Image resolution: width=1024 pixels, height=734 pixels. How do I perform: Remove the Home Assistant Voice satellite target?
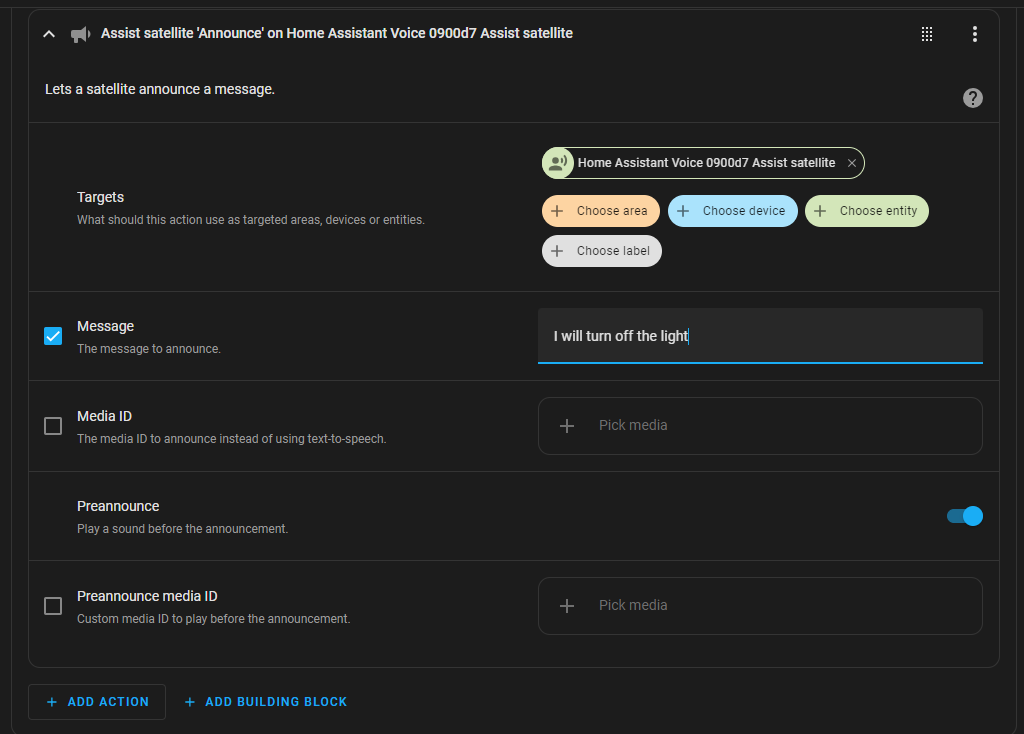(851, 162)
